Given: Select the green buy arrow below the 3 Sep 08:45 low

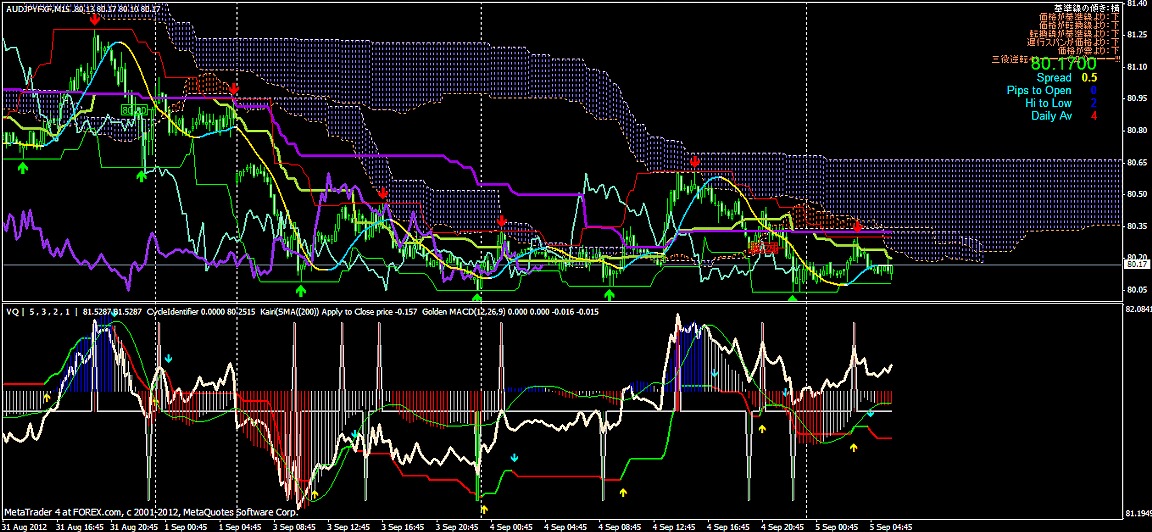Looking at the screenshot, I should pos(301,290).
